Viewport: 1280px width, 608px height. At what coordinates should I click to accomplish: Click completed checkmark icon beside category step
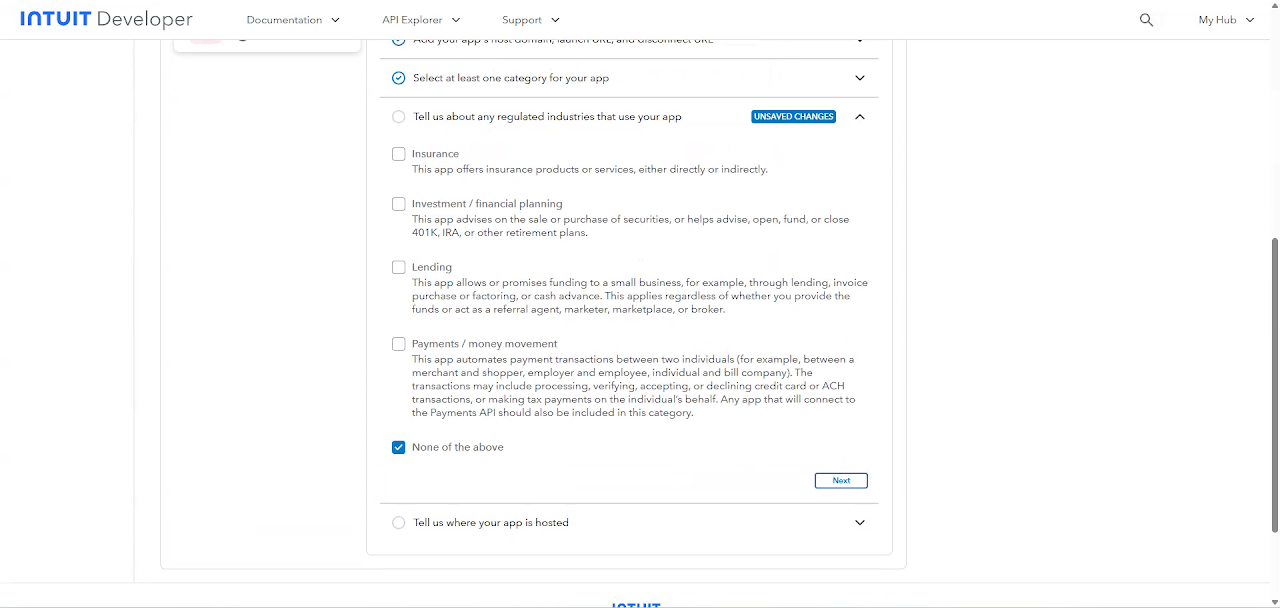[399, 78]
